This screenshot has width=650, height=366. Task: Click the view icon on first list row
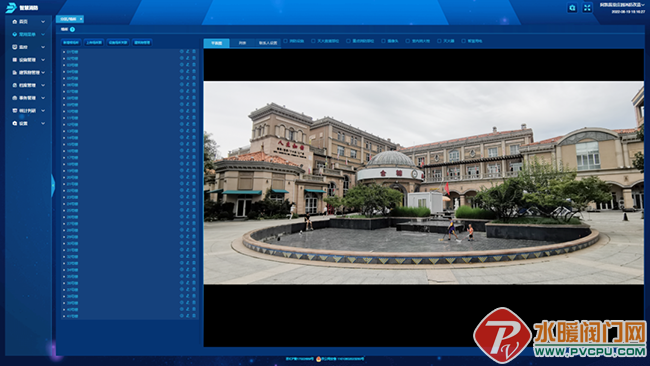click(182, 52)
